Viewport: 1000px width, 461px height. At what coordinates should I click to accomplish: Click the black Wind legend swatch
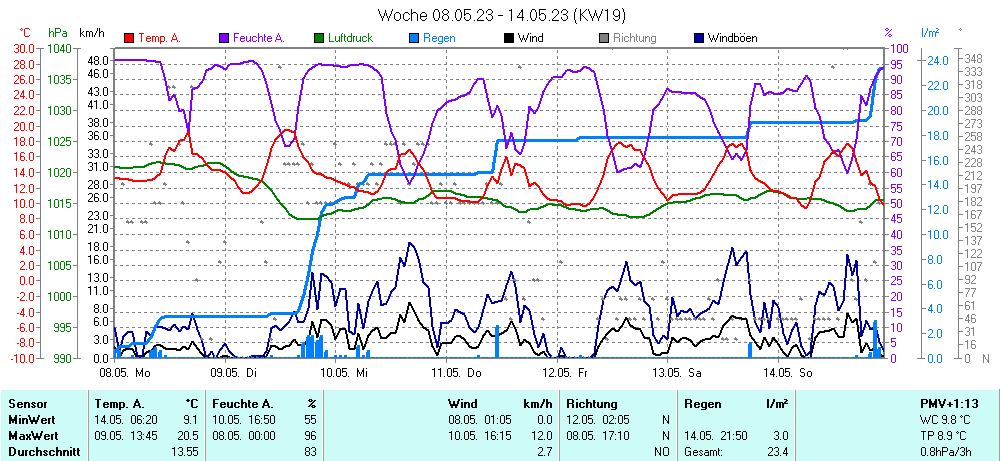coord(509,38)
